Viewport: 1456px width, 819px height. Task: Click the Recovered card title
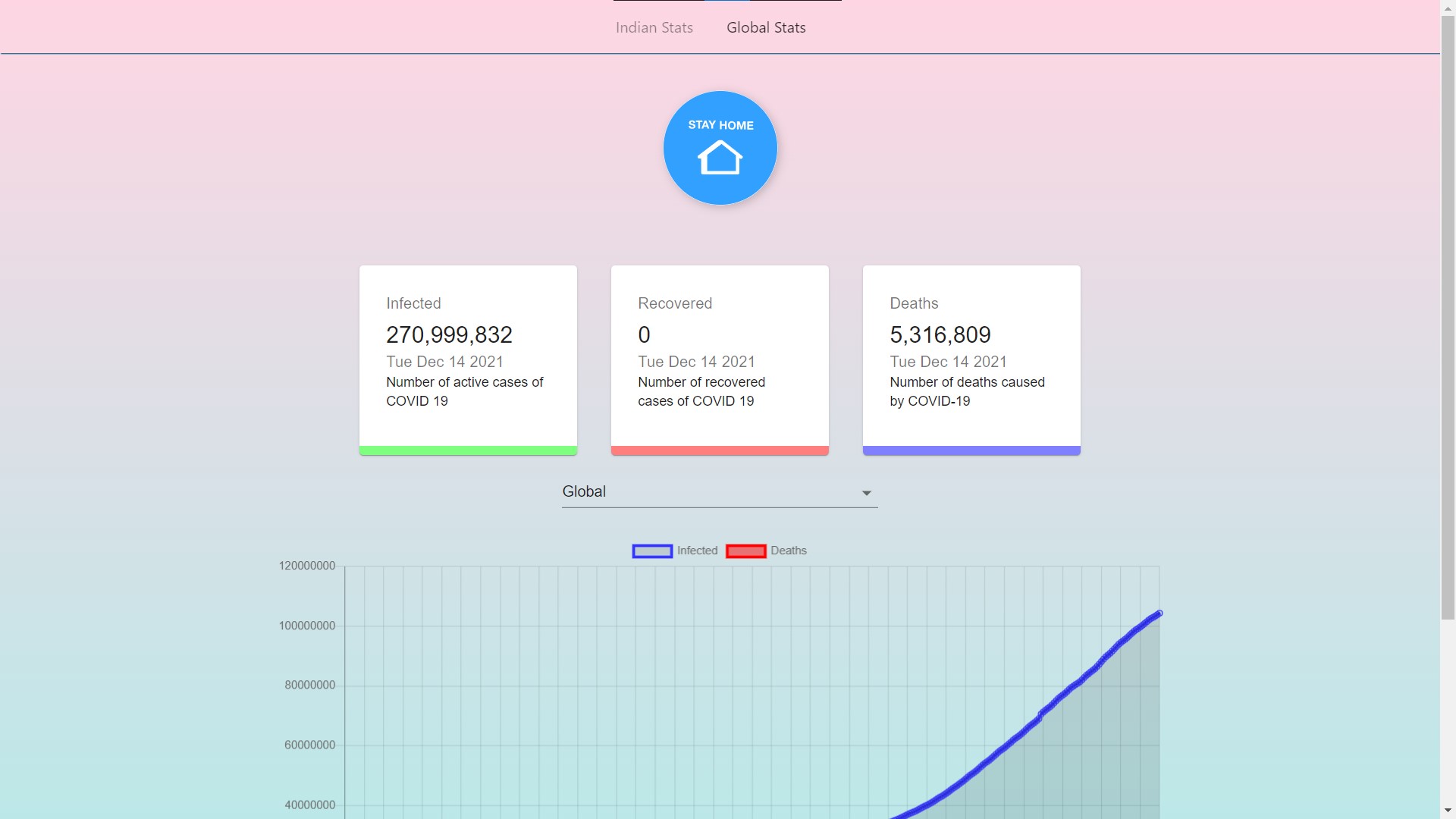point(675,303)
